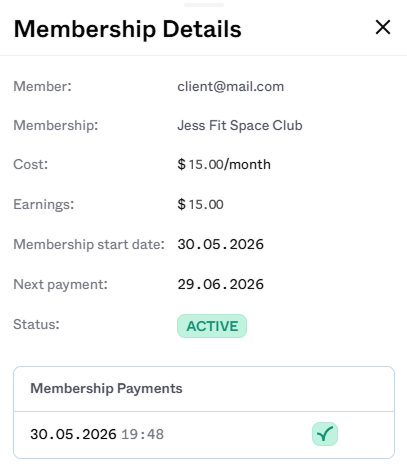Click the ACTIVE status badge
This screenshot has width=407, height=473.
212,326
